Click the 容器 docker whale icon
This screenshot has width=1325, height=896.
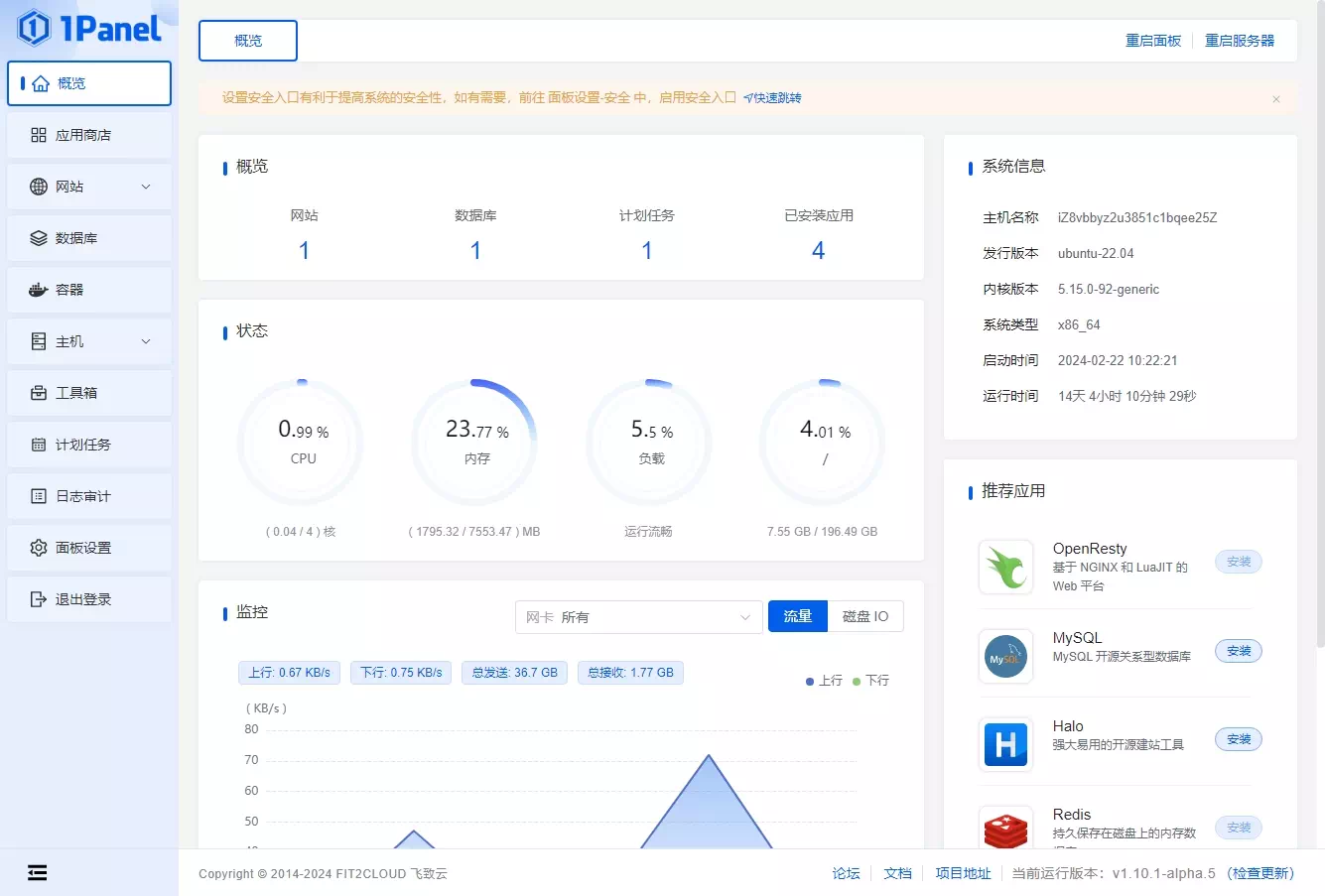(39, 290)
